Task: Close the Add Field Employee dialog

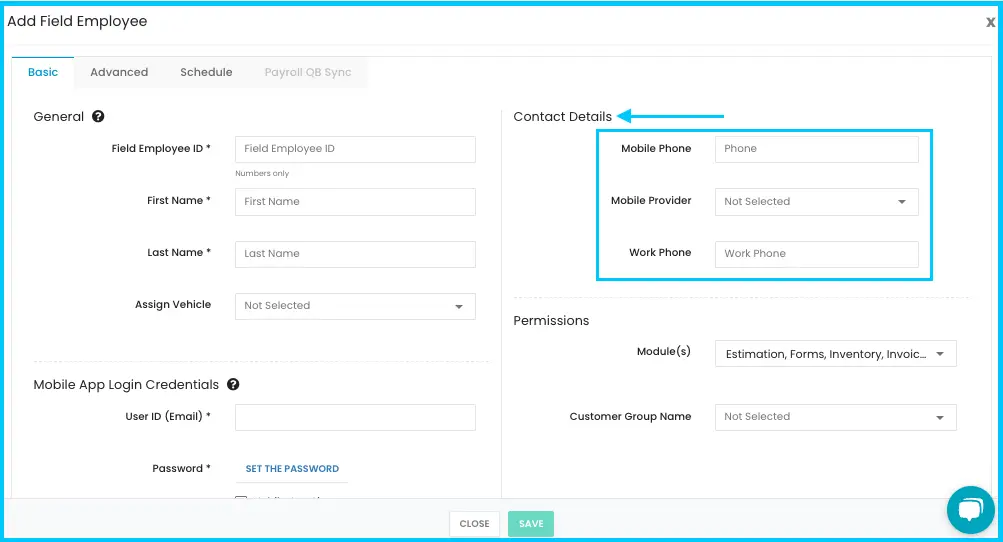Action: tap(990, 22)
